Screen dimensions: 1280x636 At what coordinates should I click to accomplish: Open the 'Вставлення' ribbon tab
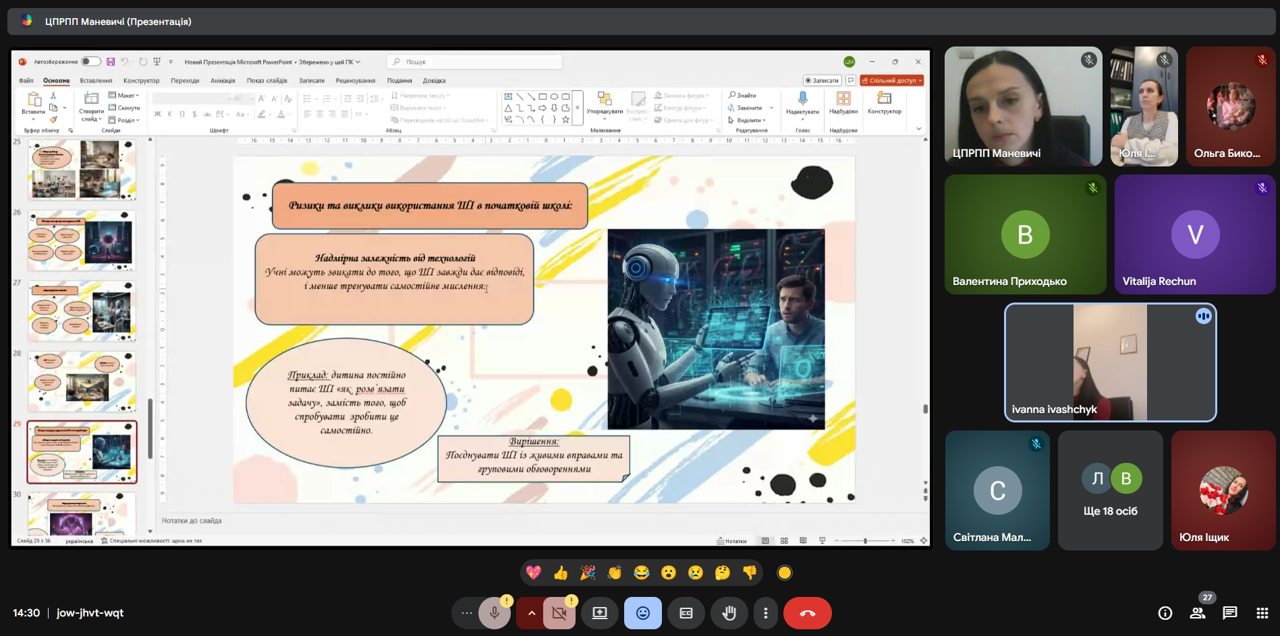pos(96,81)
